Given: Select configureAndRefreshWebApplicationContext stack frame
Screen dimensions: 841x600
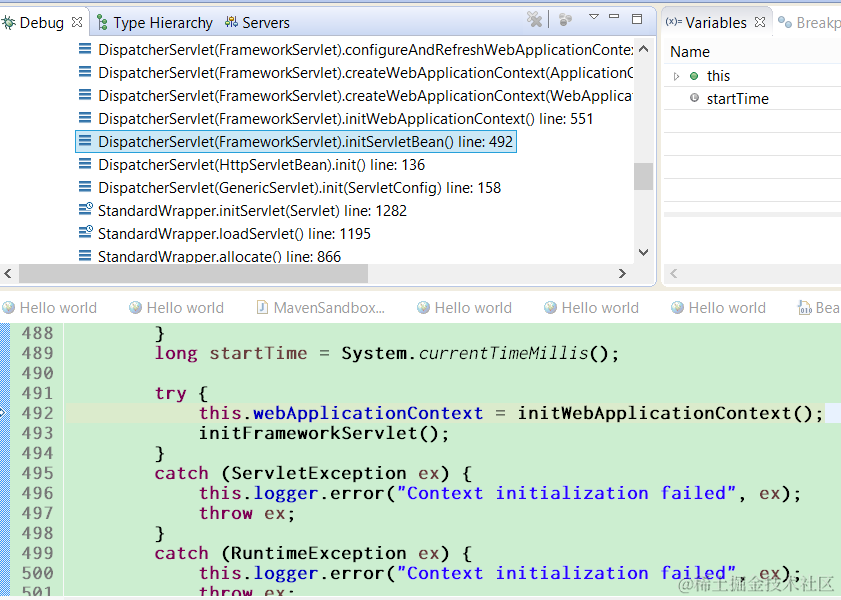Looking at the screenshot, I should pos(355,50).
